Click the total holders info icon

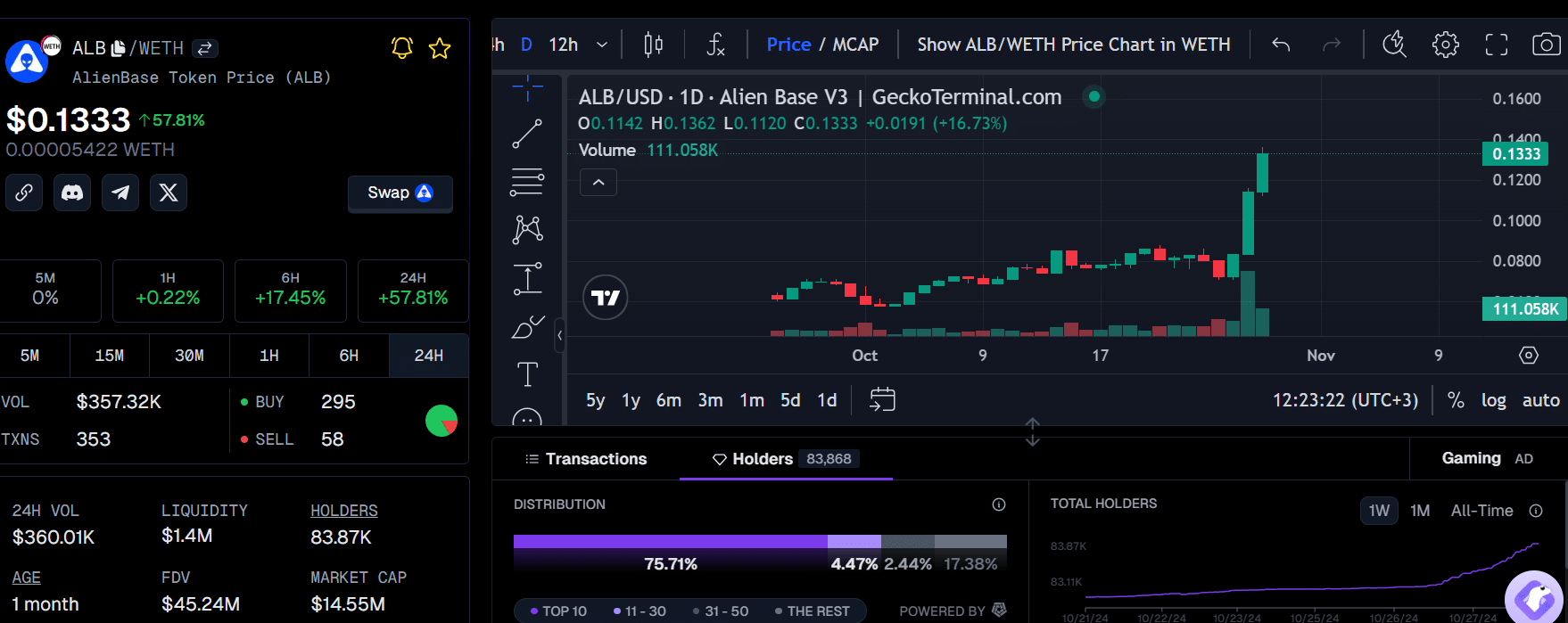click(x=1536, y=511)
